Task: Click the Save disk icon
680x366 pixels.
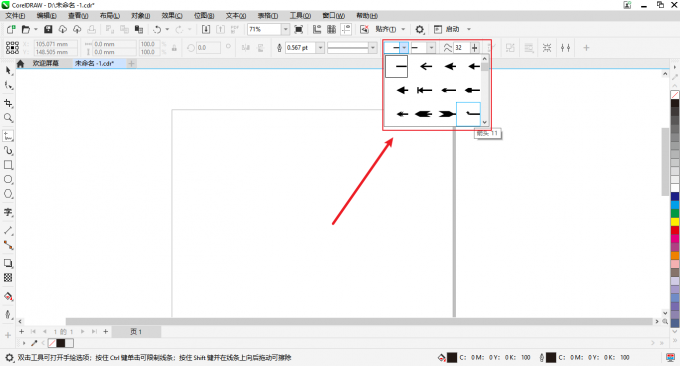Action: [x=48, y=29]
